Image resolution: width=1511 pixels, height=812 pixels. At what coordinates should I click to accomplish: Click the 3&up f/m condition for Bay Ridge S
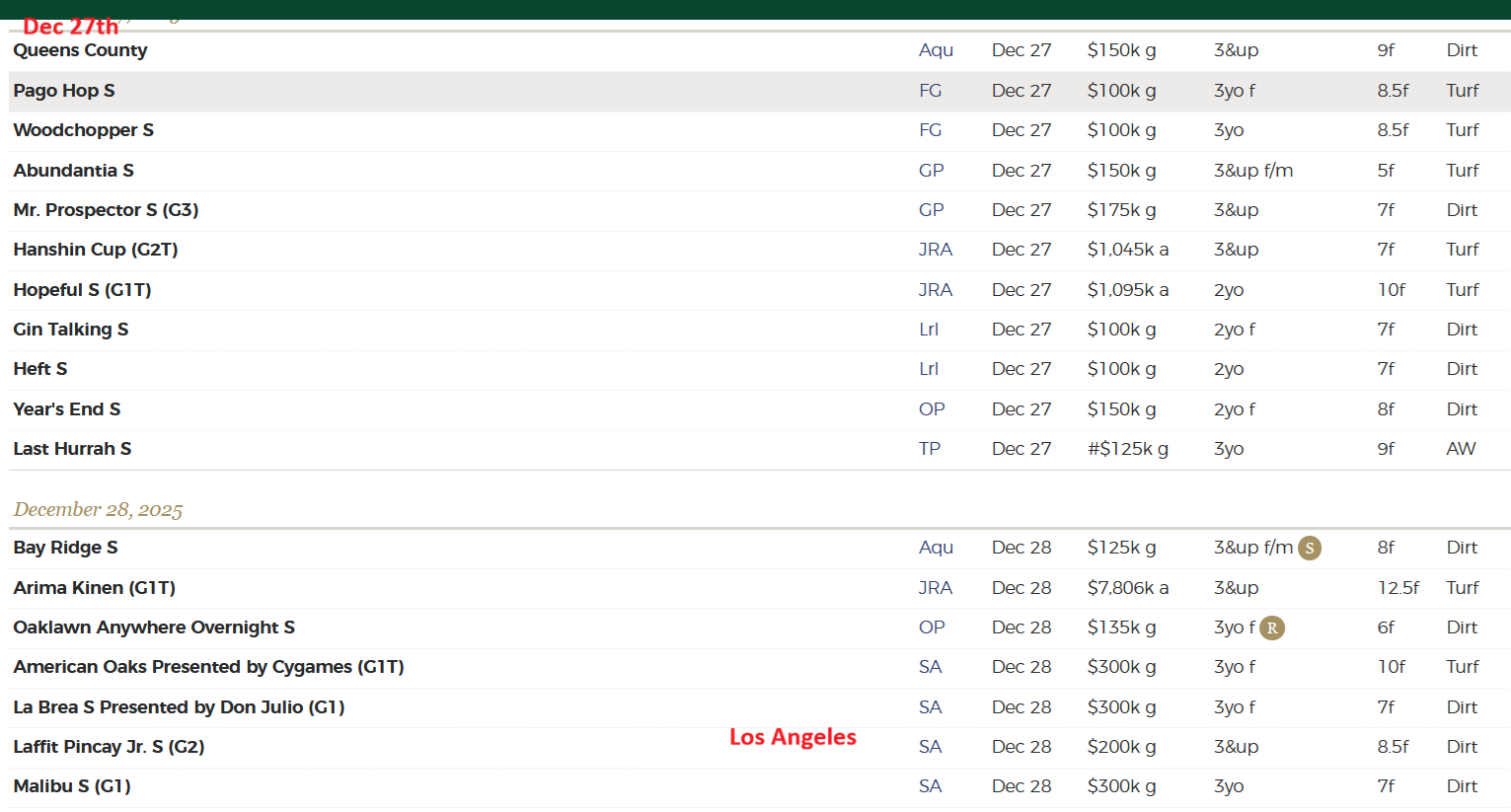(x=1253, y=548)
